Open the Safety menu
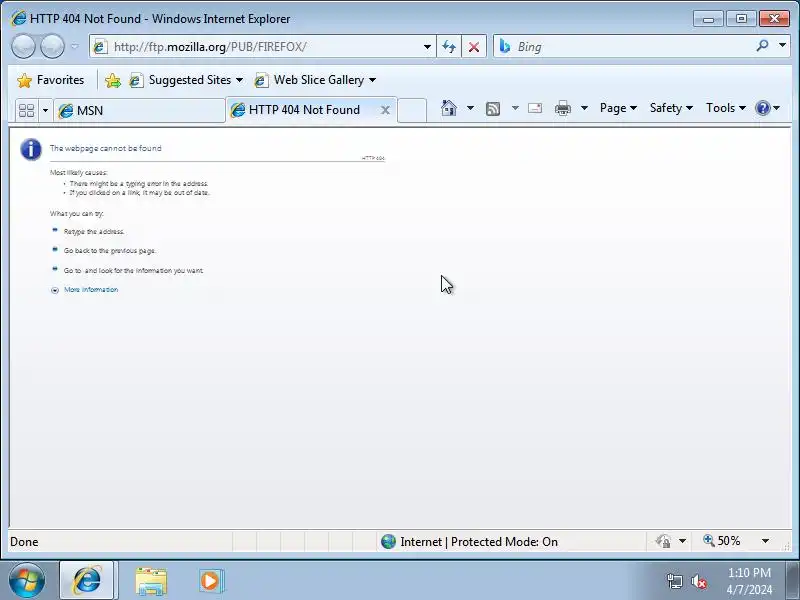 pyautogui.click(x=671, y=108)
